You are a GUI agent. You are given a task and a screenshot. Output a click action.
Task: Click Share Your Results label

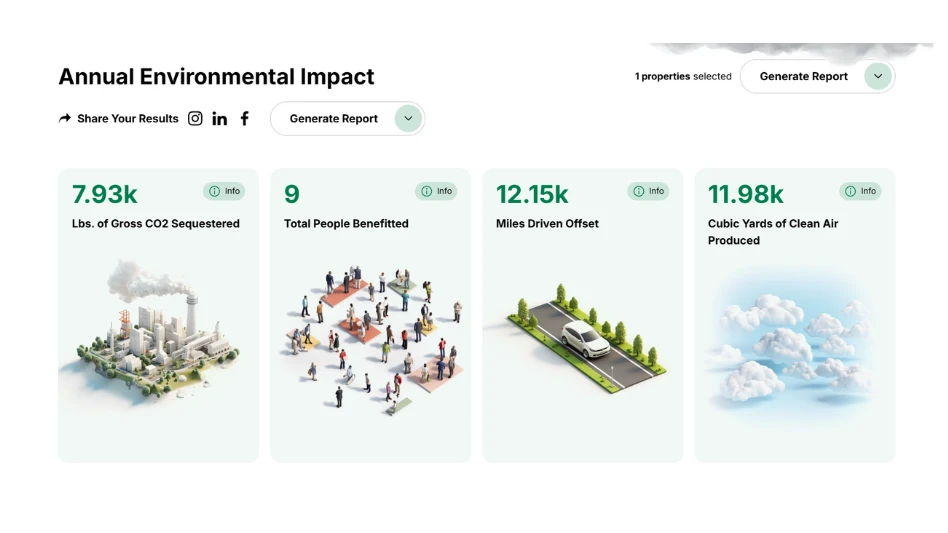(x=128, y=118)
